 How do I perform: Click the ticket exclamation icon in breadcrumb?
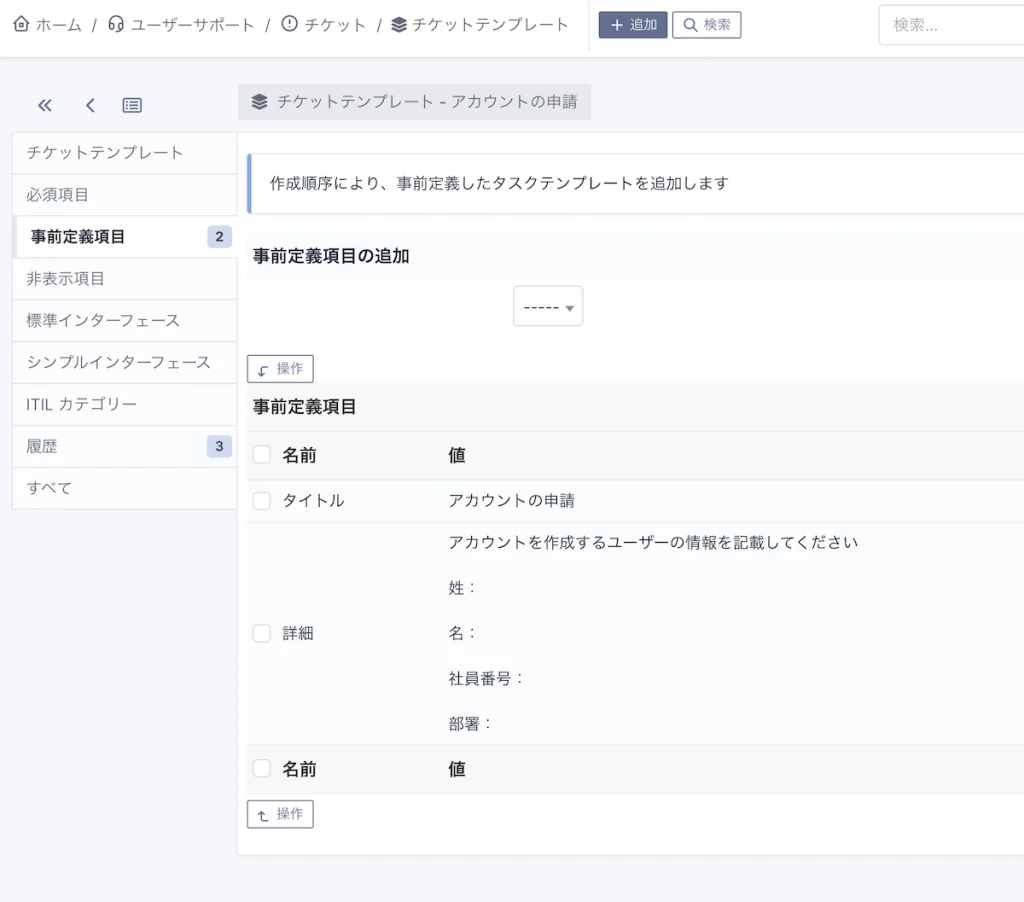(289, 24)
